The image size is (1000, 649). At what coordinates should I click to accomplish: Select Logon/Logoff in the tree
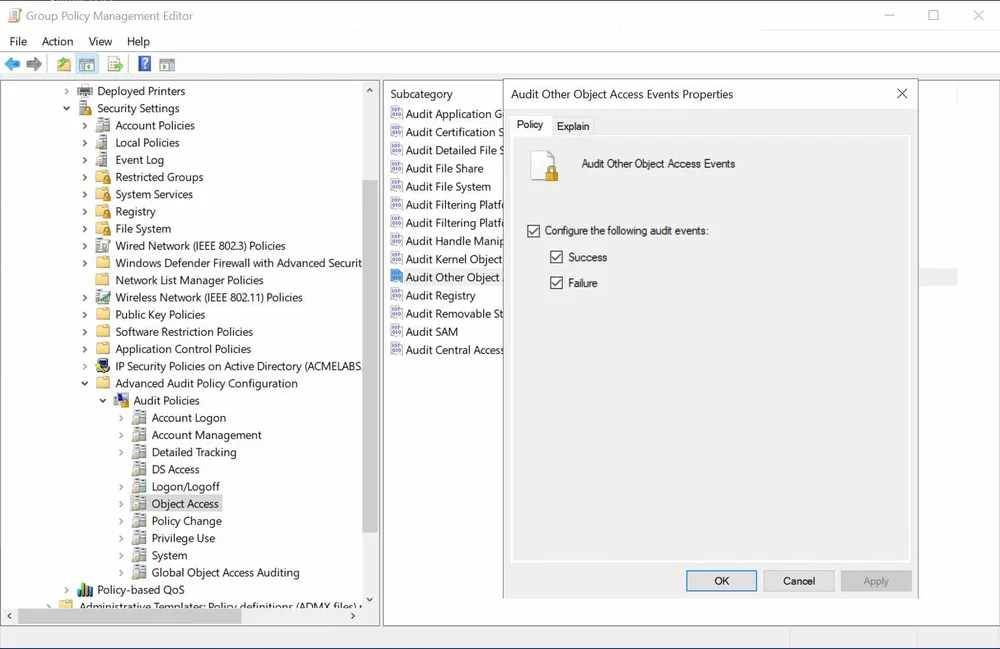click(x=186, y=486)
